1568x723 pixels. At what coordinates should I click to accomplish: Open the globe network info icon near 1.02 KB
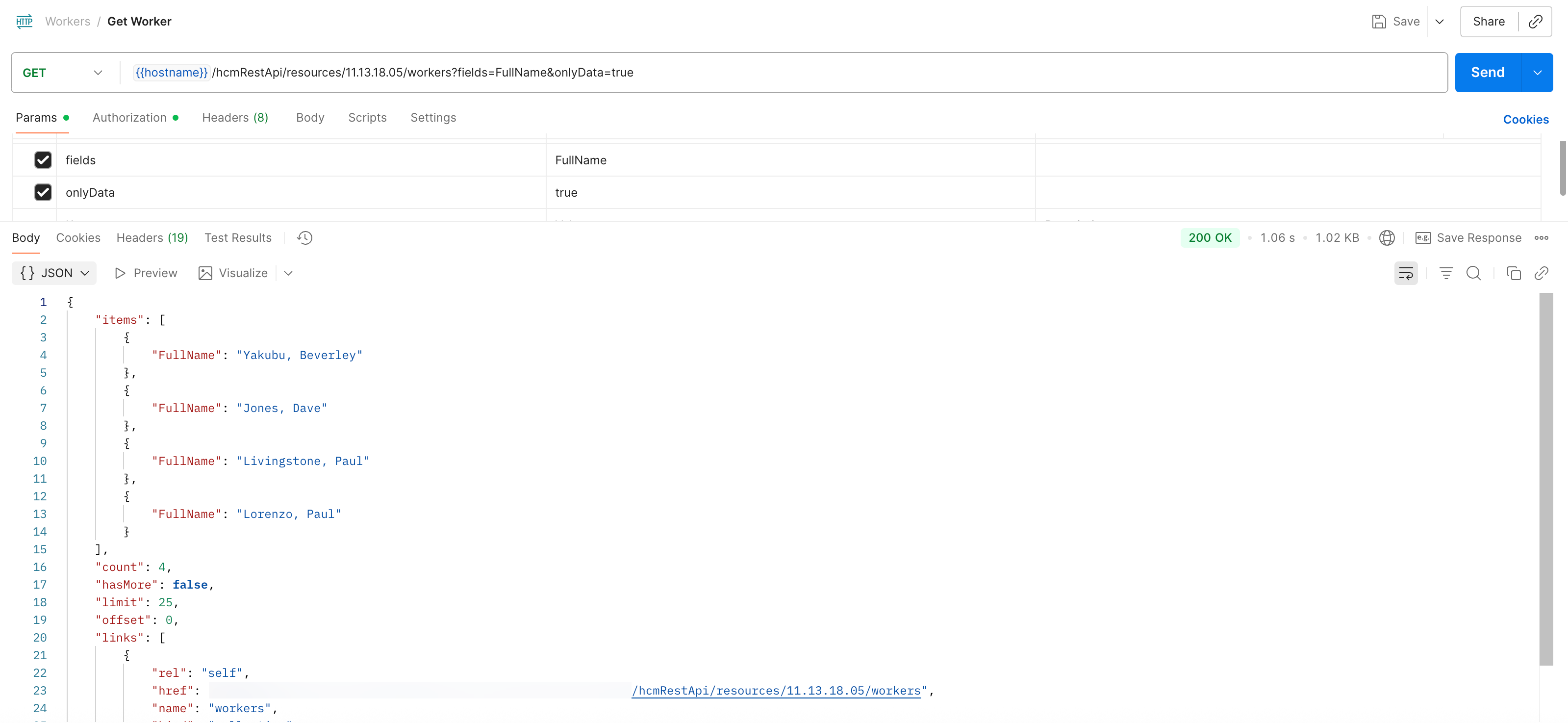coord(1387,237)
